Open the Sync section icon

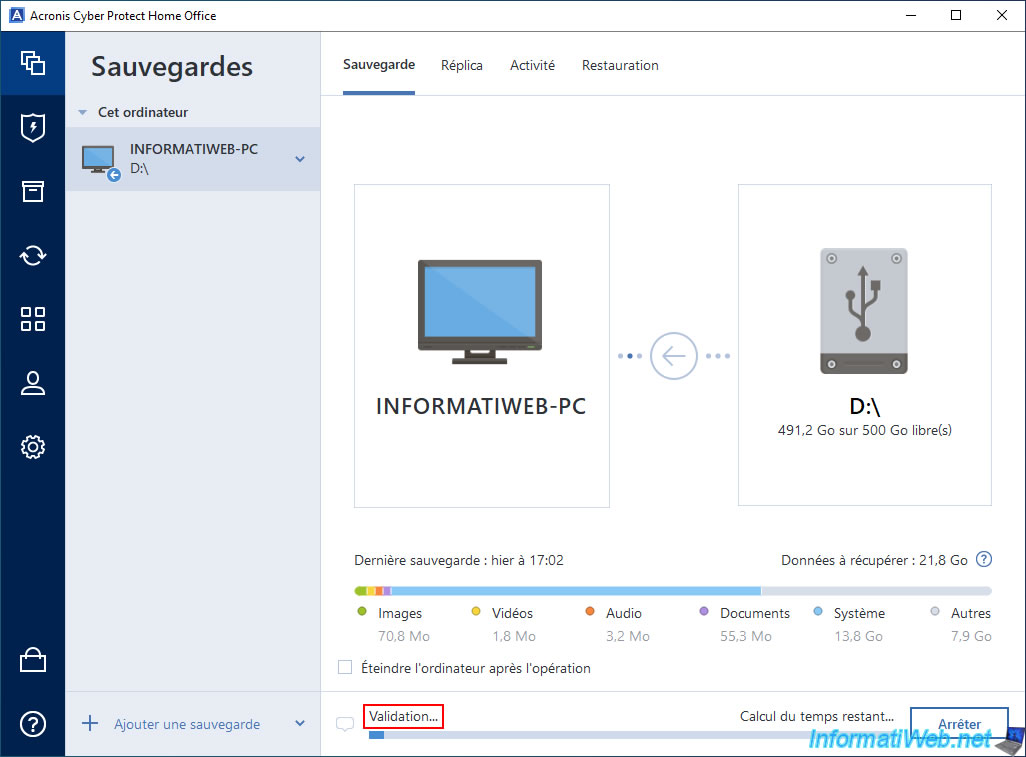click(33, 255)
